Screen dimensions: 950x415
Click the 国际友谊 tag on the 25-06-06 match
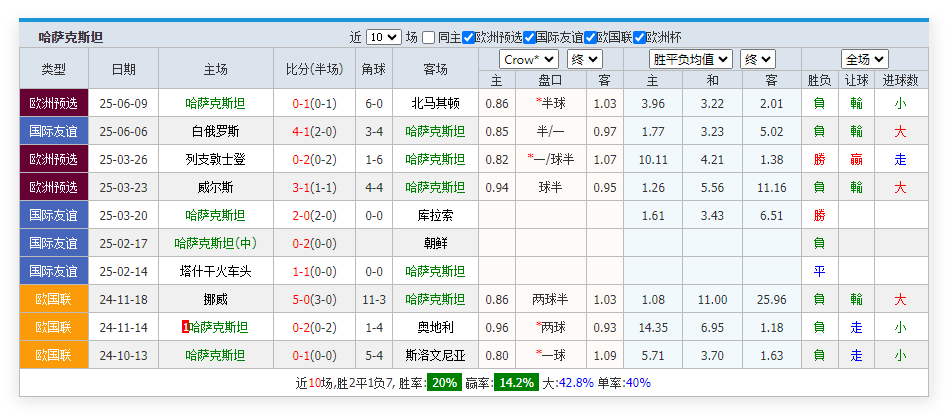tap(53, 131)
